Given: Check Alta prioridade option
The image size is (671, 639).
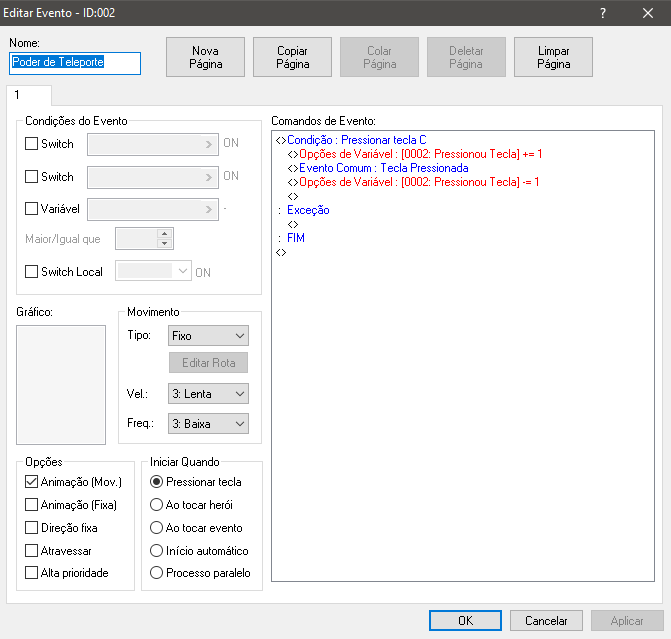Looking at the screenshot, I should pos(31,573).
